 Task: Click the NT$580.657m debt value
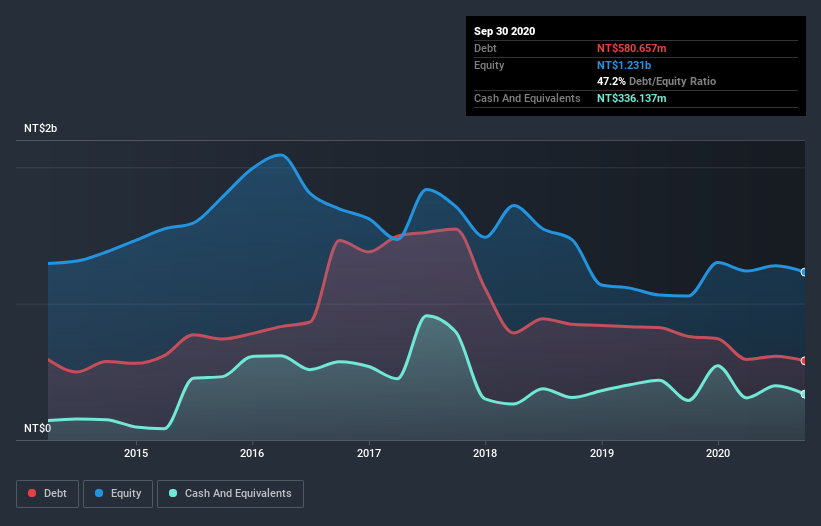[x=631, y=48]
